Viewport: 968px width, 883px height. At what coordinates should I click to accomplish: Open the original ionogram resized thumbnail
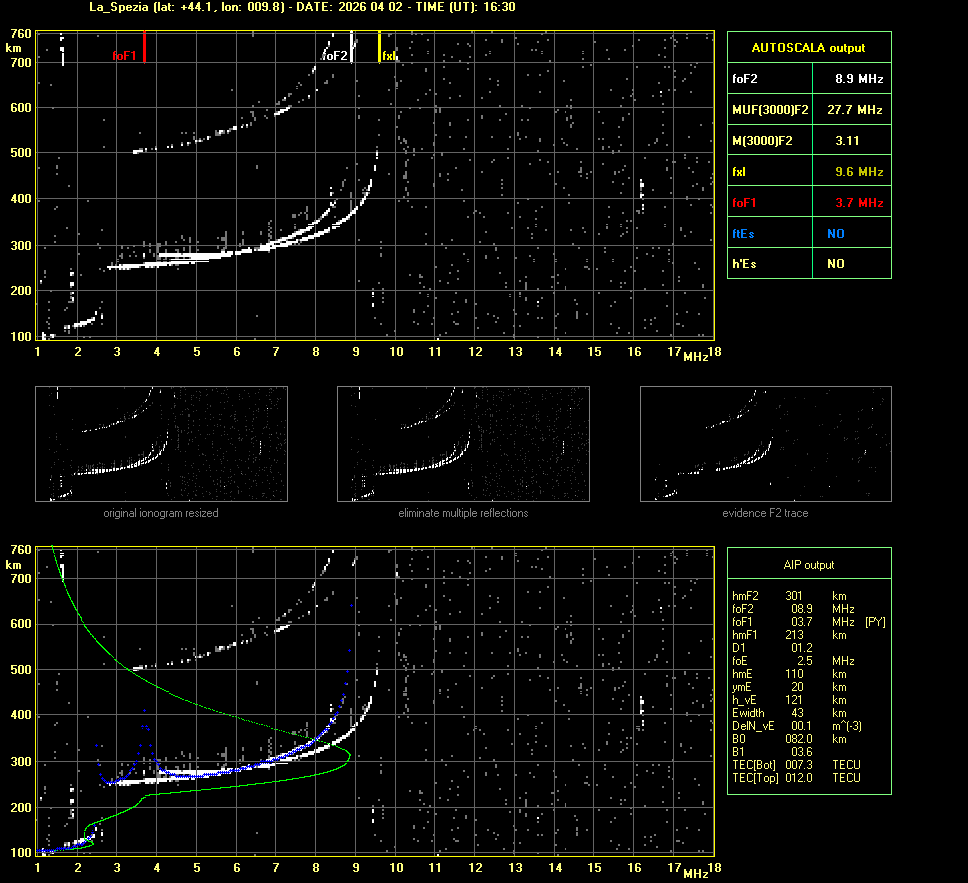coord(161,444)
